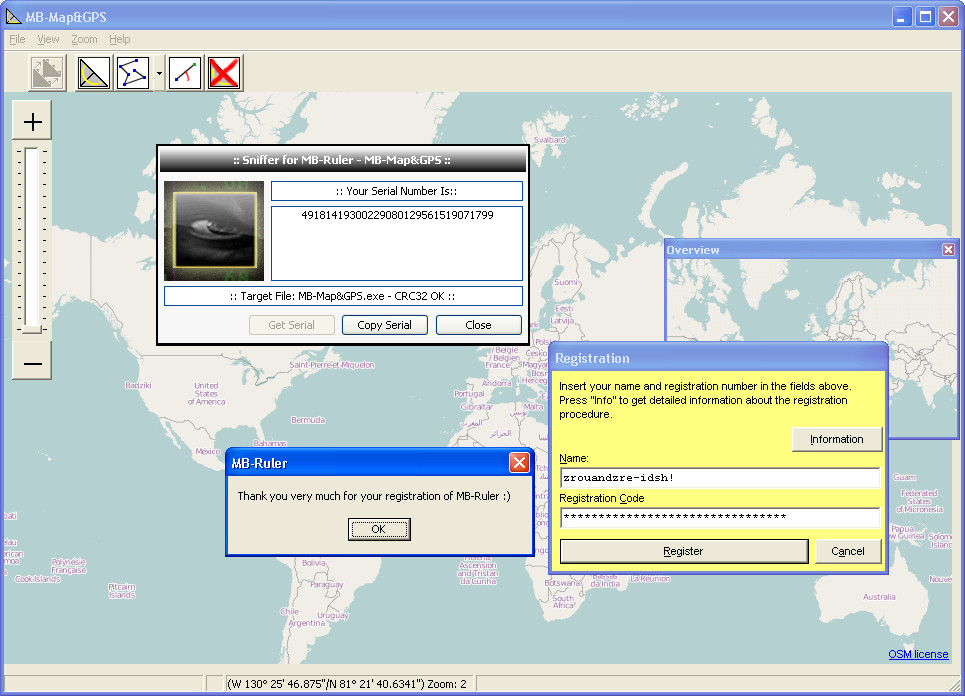
Task: Click the Register button
Action: point(684,551)
